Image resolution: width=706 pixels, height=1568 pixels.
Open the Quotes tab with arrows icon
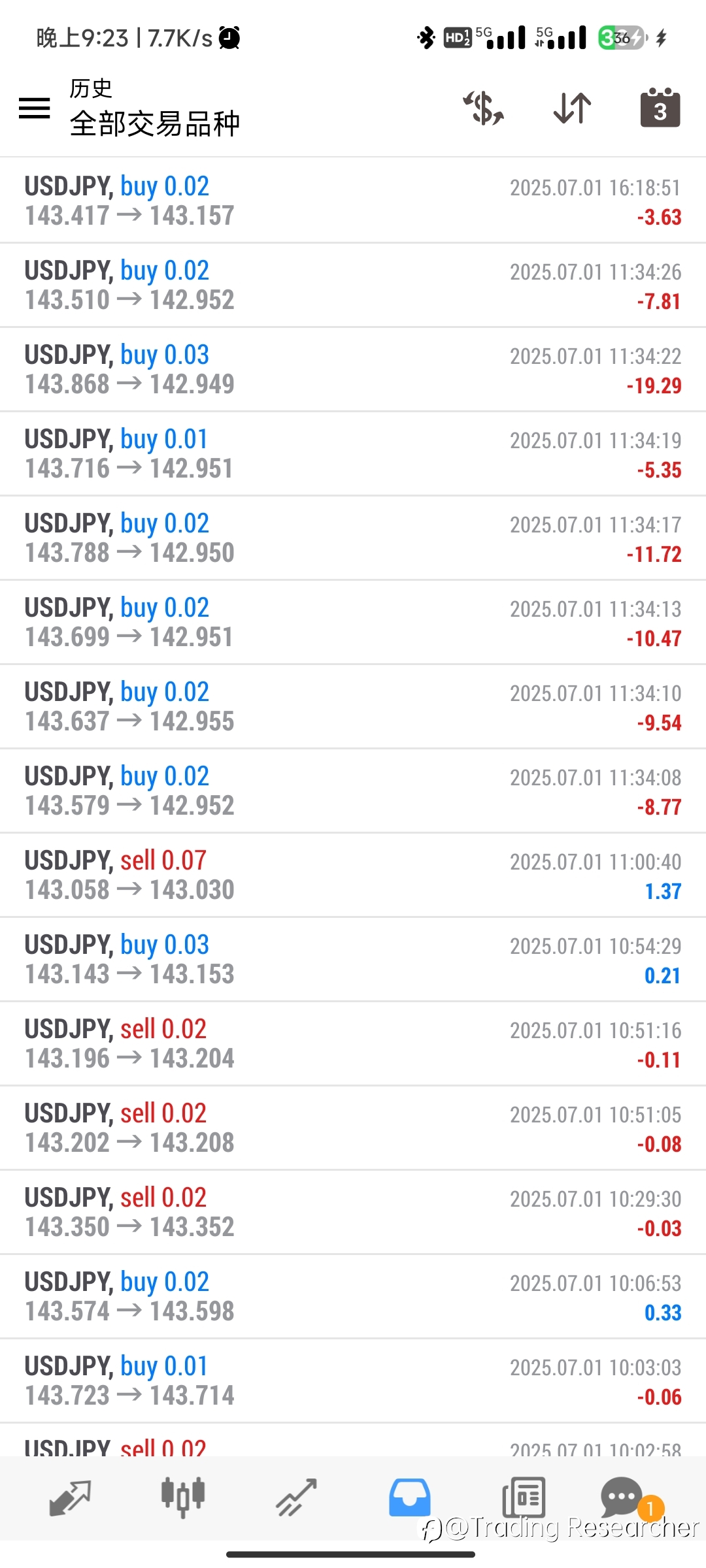coord(70,1497)
